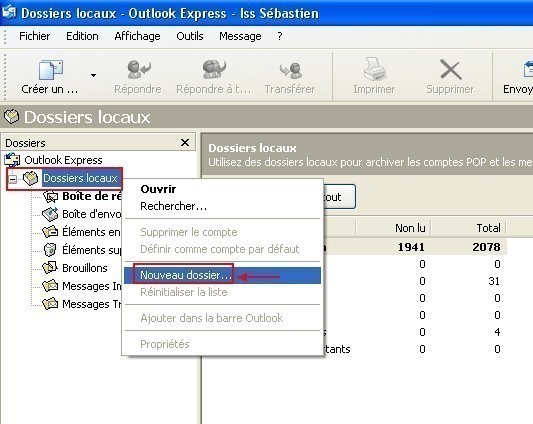The image size is (533, 424).
Task: Click the Imprimer printer icon
Action: [374, 69]
